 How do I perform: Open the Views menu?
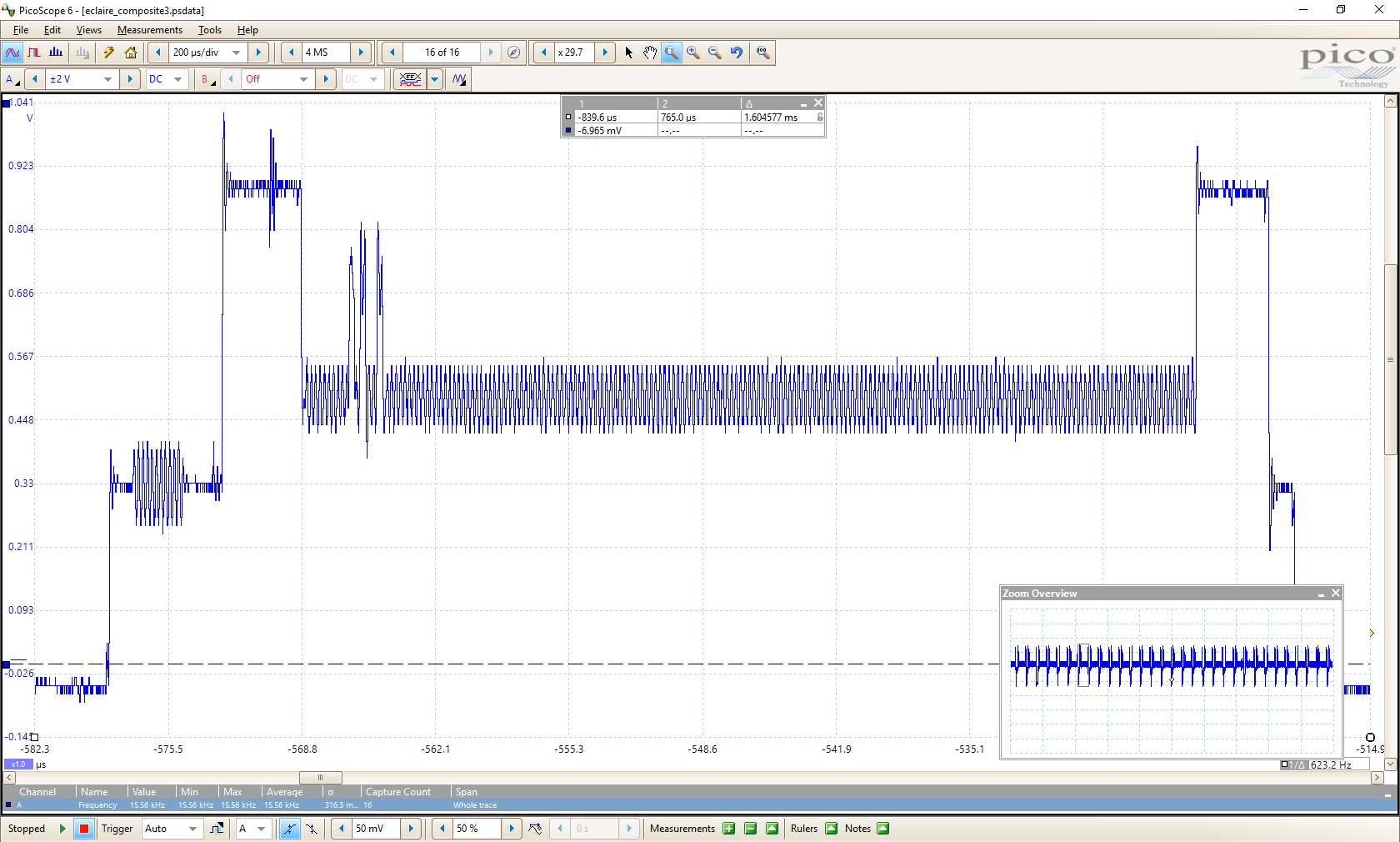point(89,30)
